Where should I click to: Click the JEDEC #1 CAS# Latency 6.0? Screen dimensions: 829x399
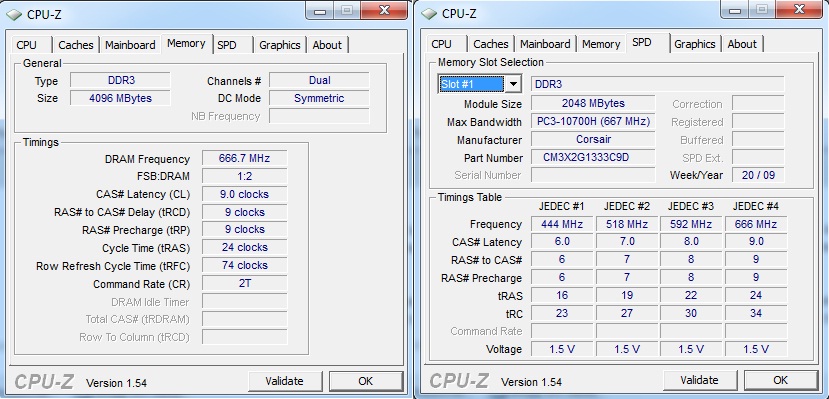pos(562,242)
